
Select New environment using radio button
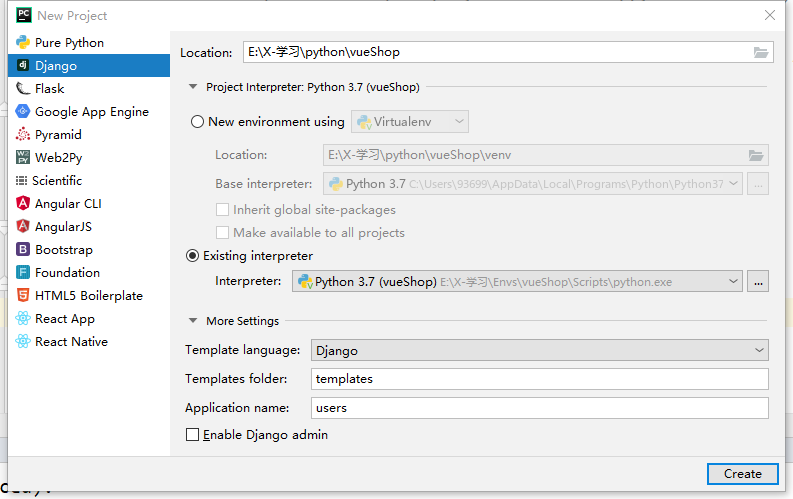(x=197, y=122)
